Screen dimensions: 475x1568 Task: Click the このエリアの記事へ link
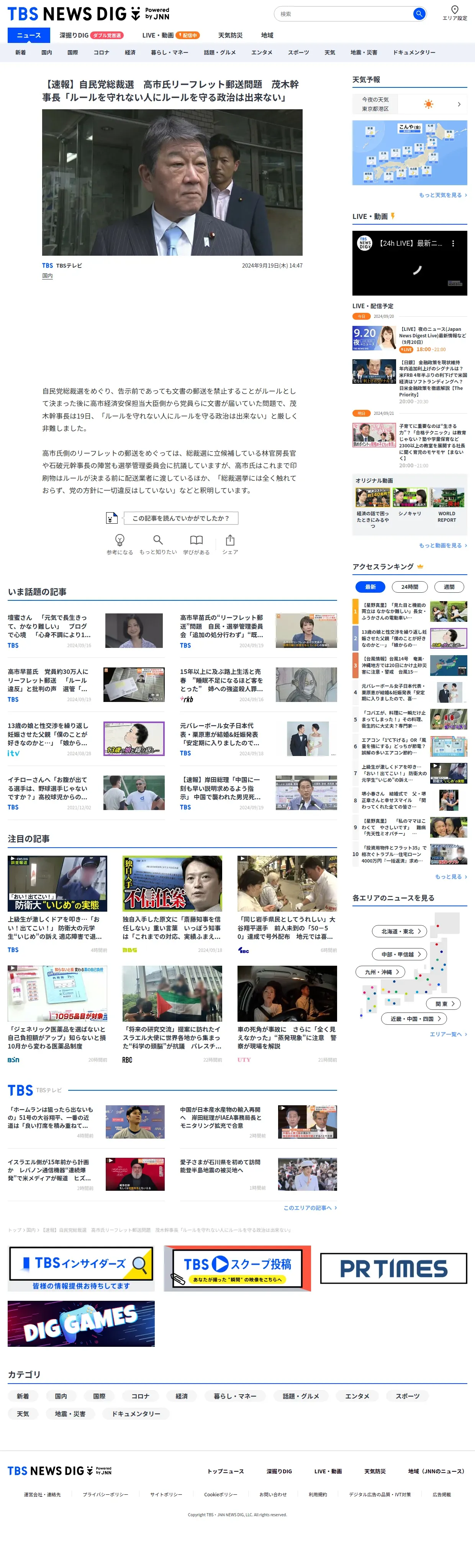click(x=310, y=1208)
